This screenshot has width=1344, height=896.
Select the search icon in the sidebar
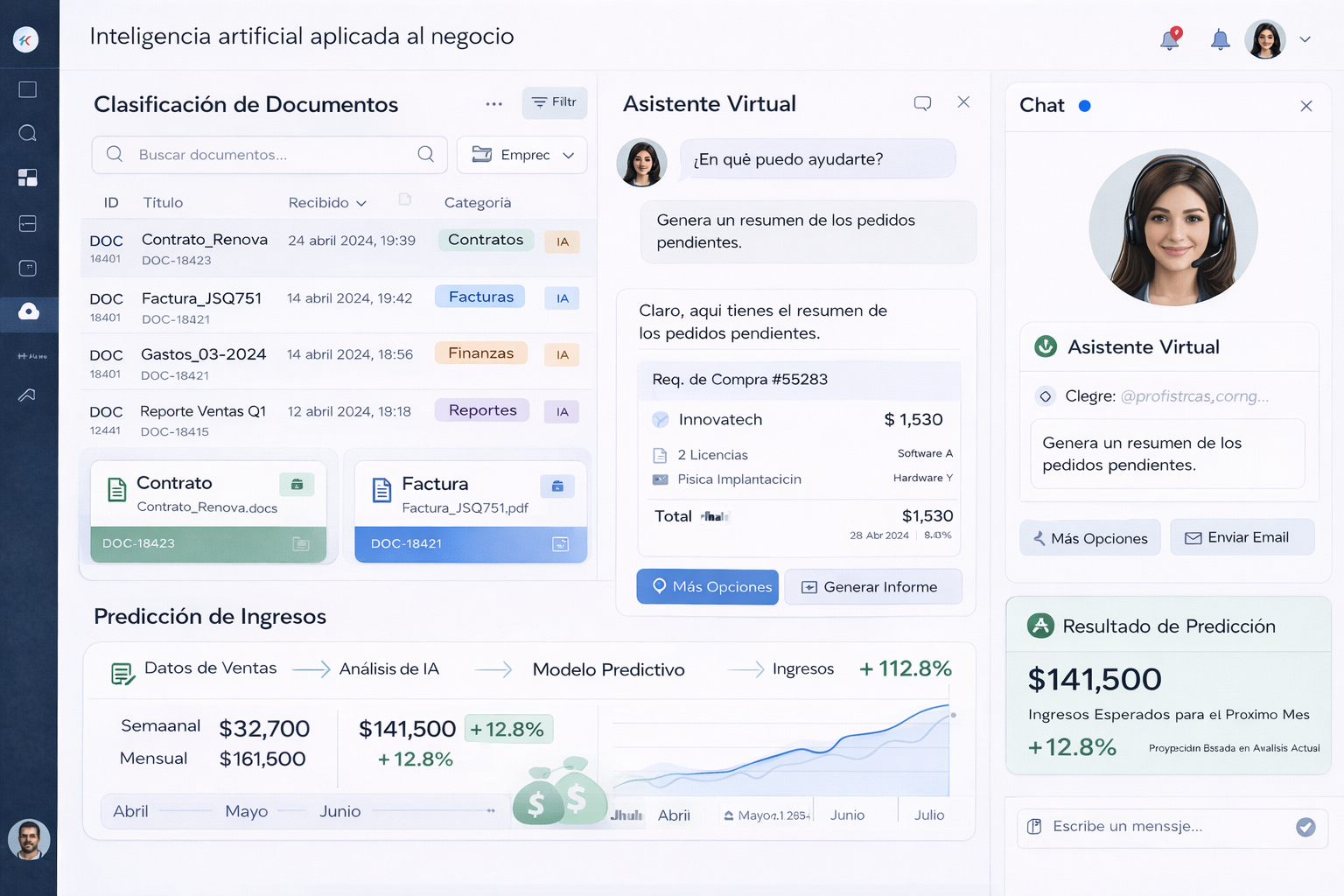pyautogui.click(x=27, y=132)
